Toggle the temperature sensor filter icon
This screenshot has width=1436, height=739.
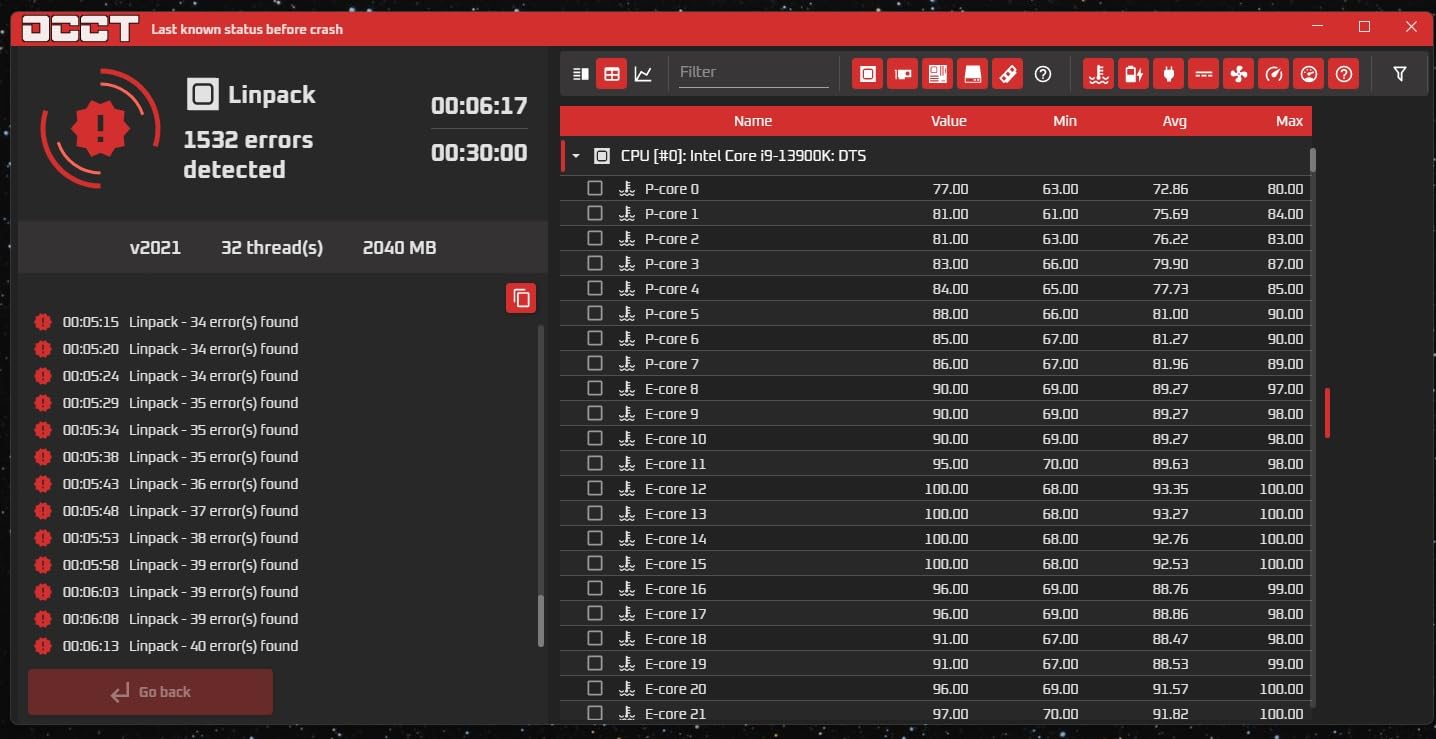tap(1099, 74)
